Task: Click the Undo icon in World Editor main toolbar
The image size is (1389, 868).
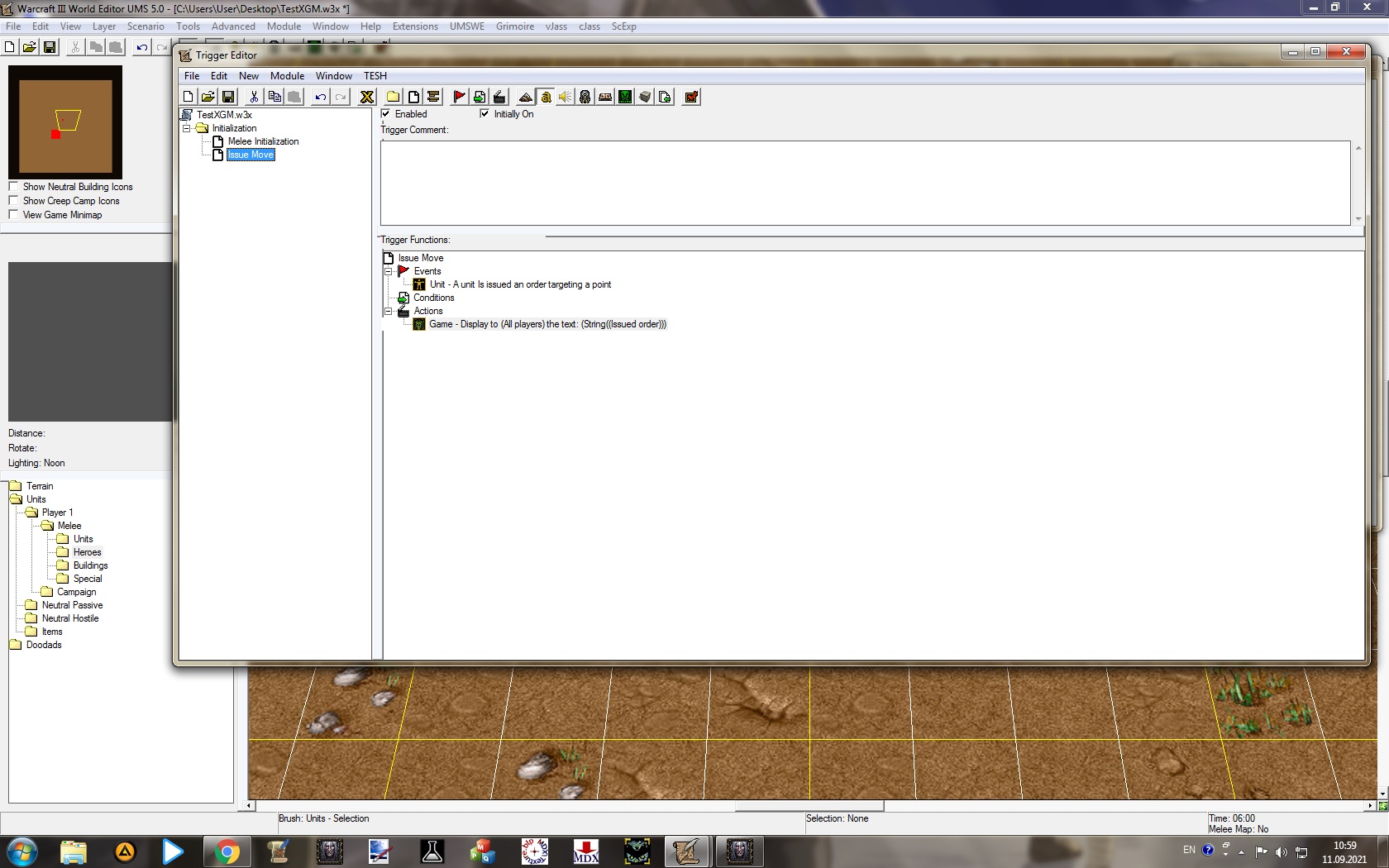Action: [142, 47]
